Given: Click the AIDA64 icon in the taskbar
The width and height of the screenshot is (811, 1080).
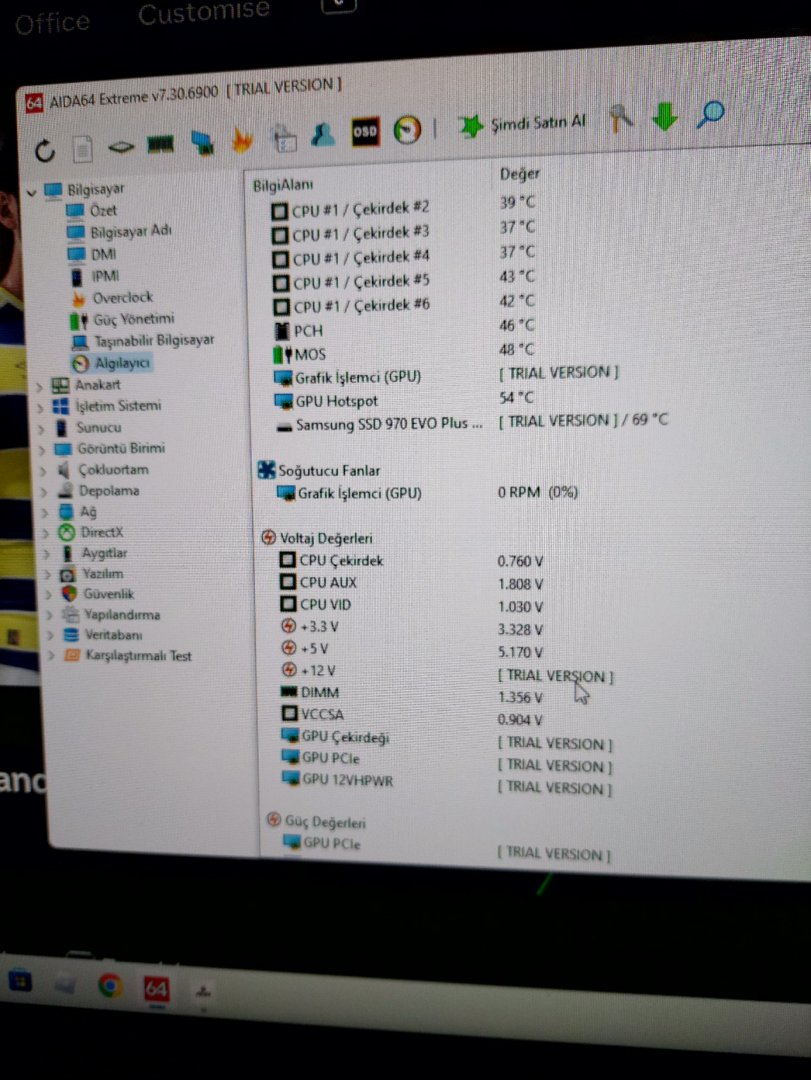Looking at the screenshot, I should (156, 990).
